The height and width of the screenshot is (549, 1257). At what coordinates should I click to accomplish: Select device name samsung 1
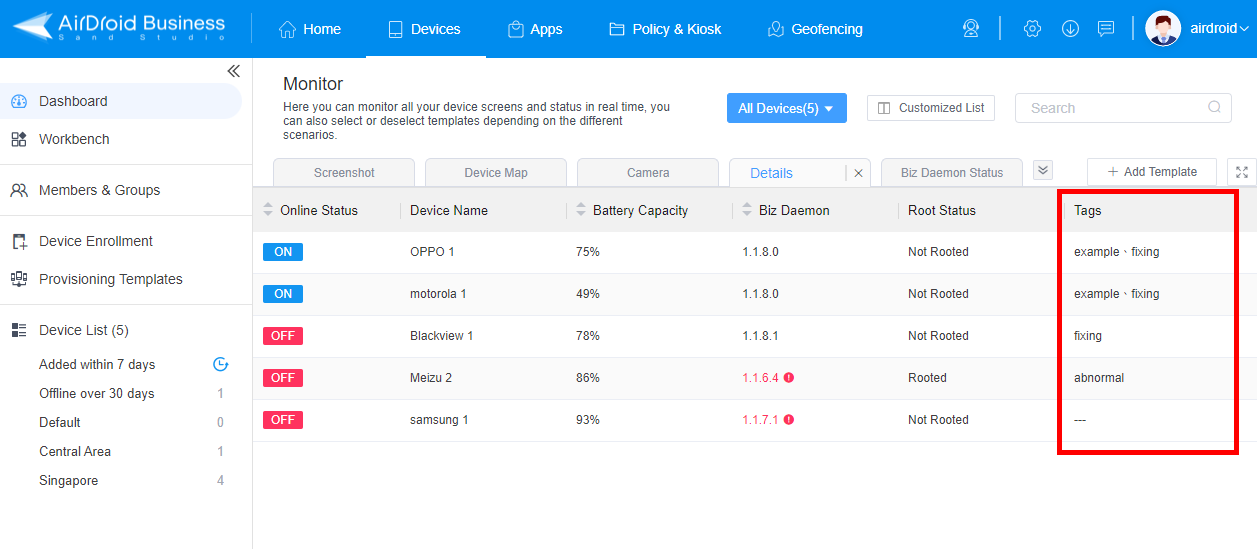point(439,420)
